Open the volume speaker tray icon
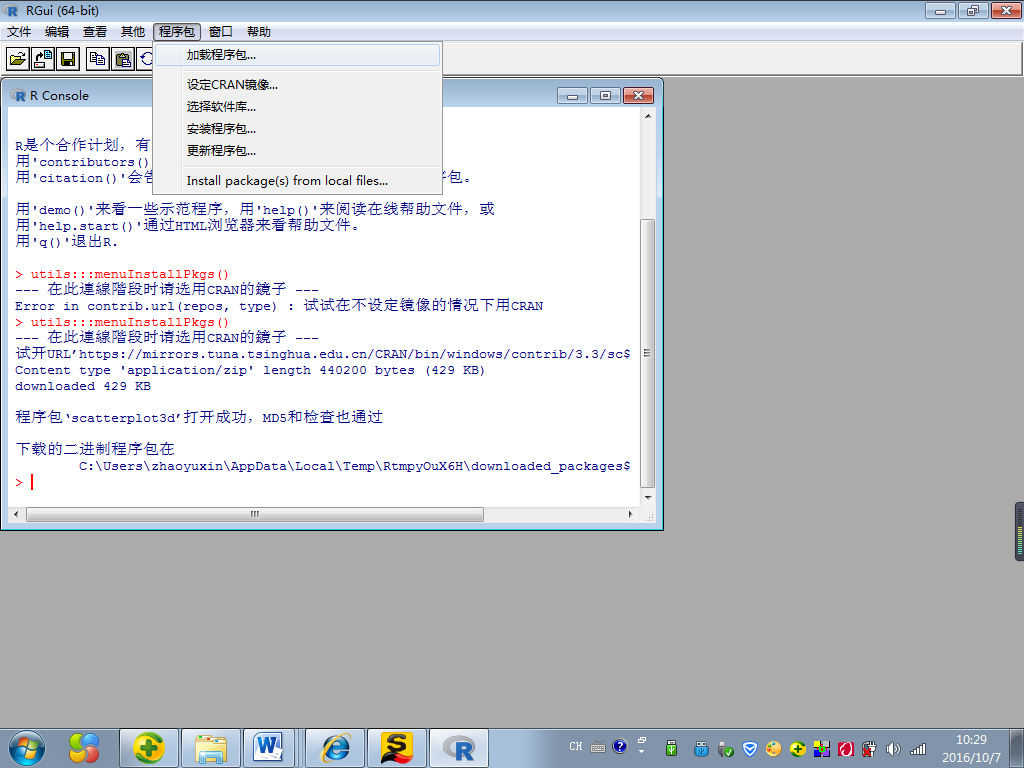Image resolution: width=1024 pixels, height=768 pixels. tap(893, 748)
